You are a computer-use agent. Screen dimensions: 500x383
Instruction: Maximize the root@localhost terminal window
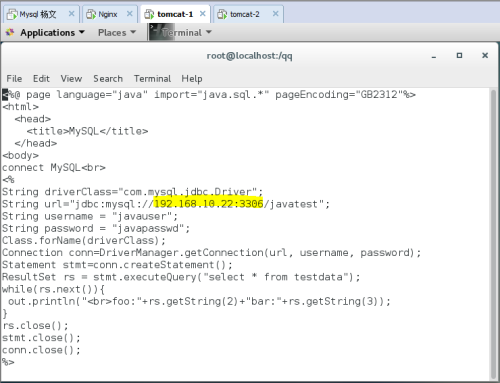coord(459,55)
